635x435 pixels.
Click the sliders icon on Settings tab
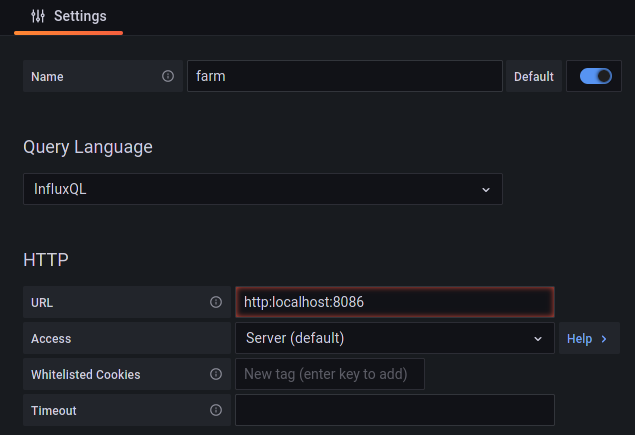38,16
